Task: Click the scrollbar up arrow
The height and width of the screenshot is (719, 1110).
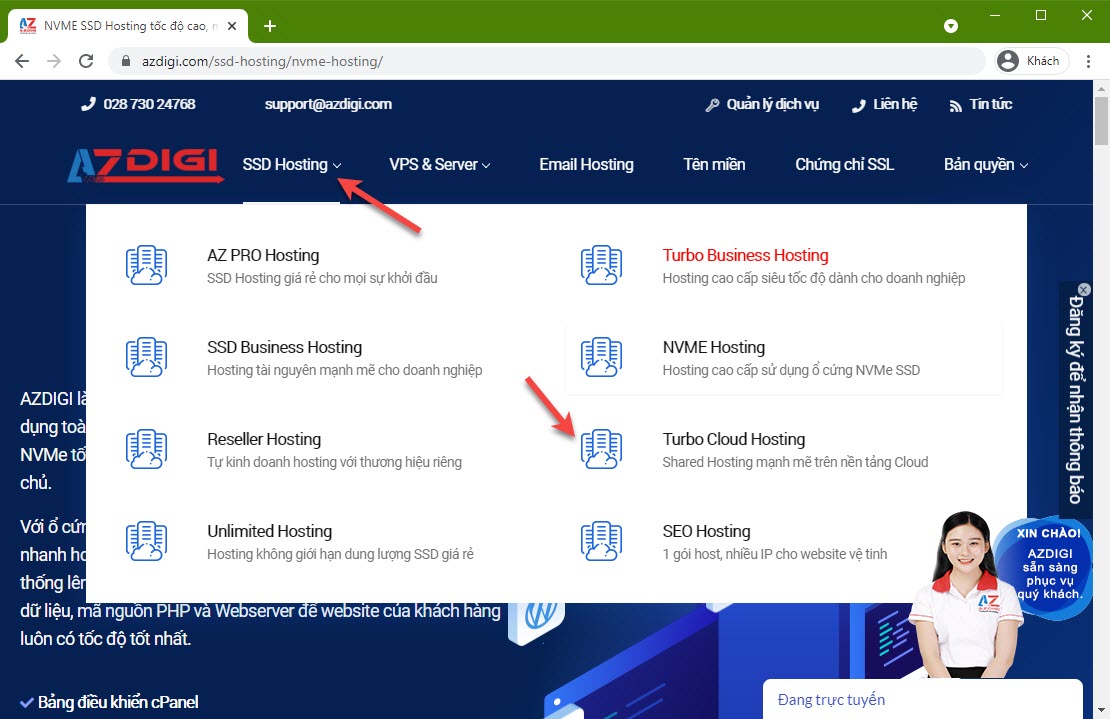Action: tap(1101, 88)
